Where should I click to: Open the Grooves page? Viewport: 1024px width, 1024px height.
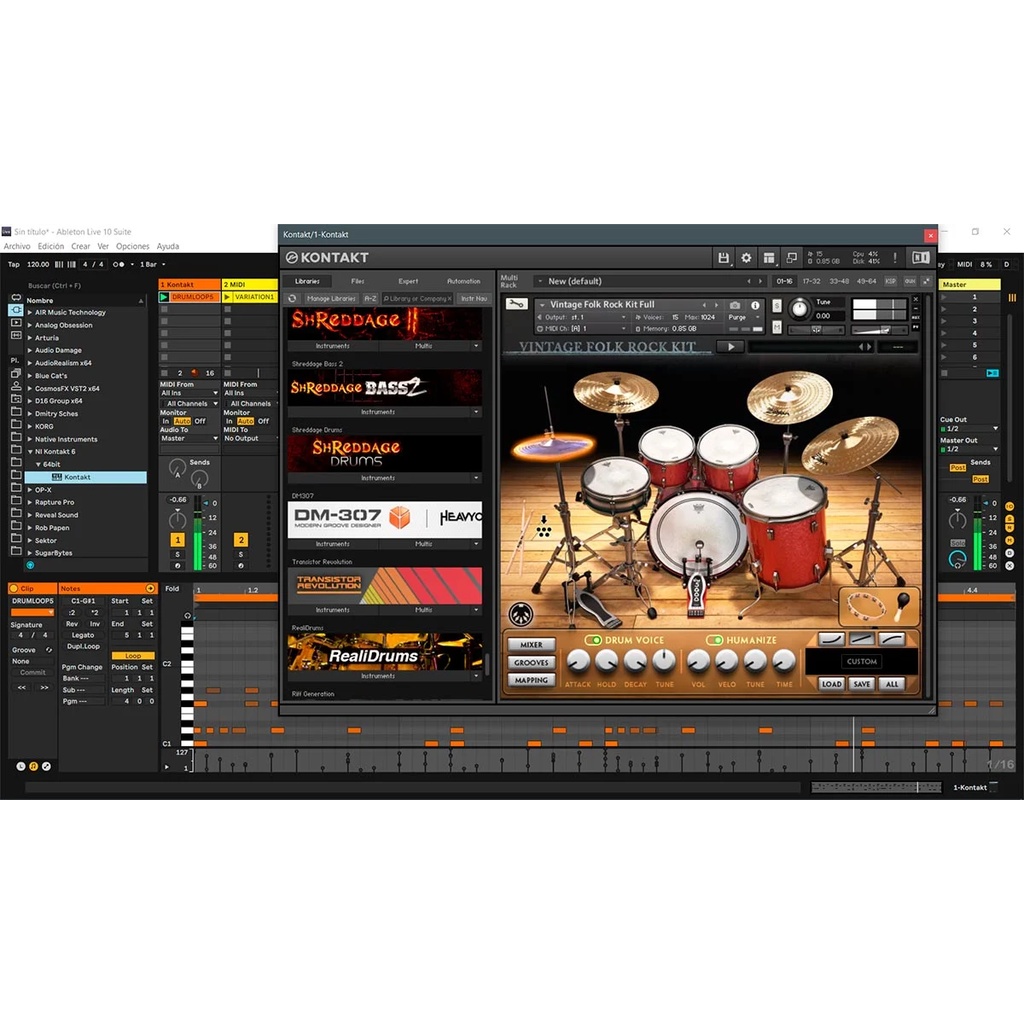coord(531,662)
